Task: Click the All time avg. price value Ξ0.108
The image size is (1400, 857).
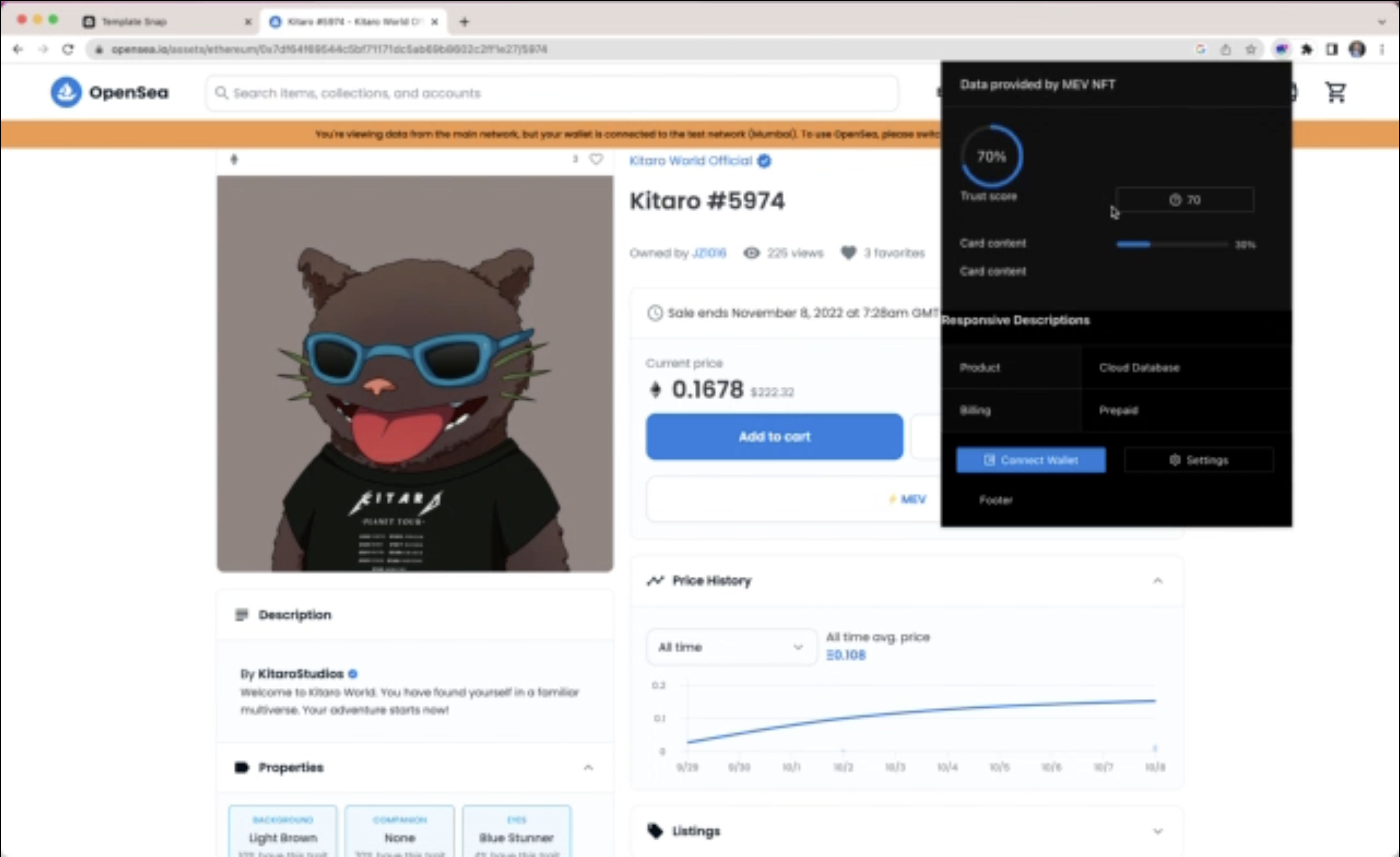Action: 845,655
